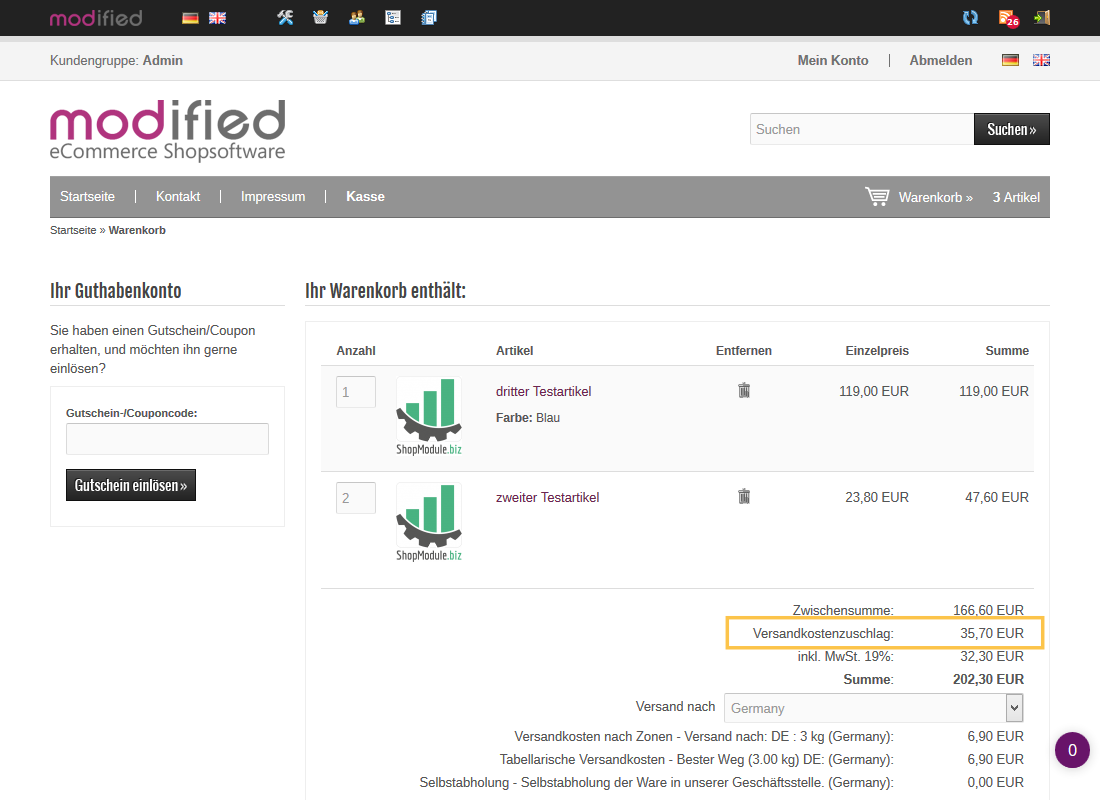Select English flag in black admin bar
Image resolution: width=1100 pixels, height=800 pixels.
click(x=217, y=18)
